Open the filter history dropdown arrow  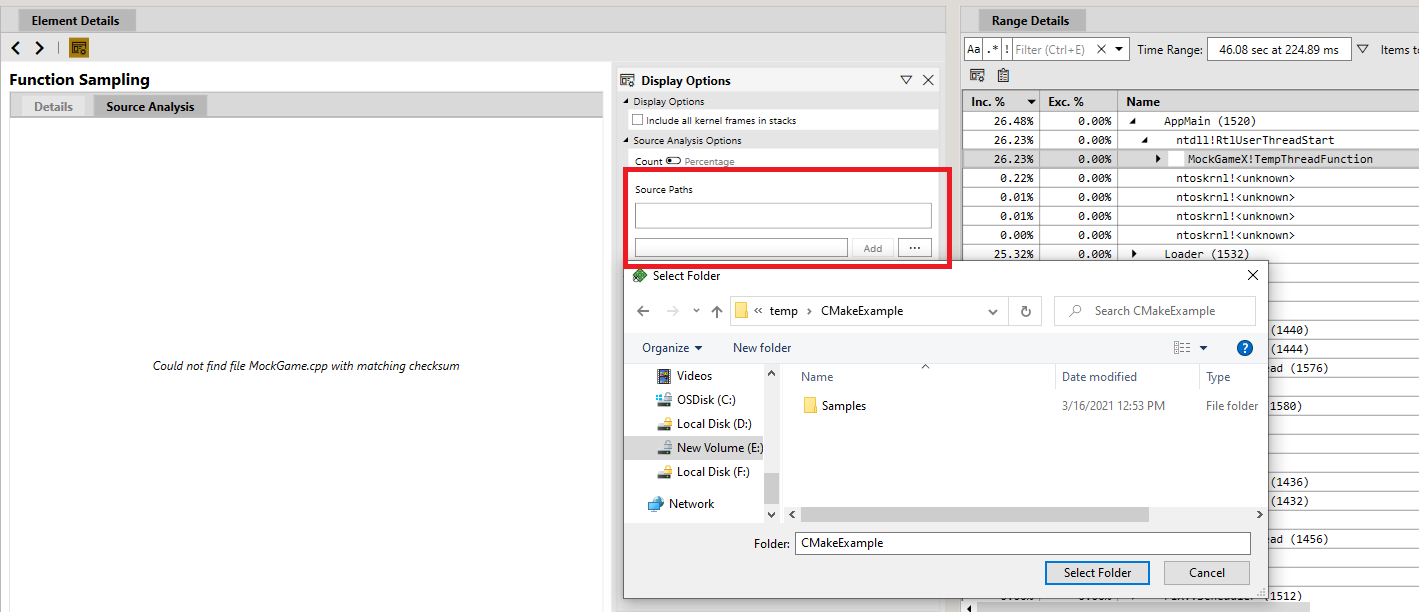coord(1119,49)
